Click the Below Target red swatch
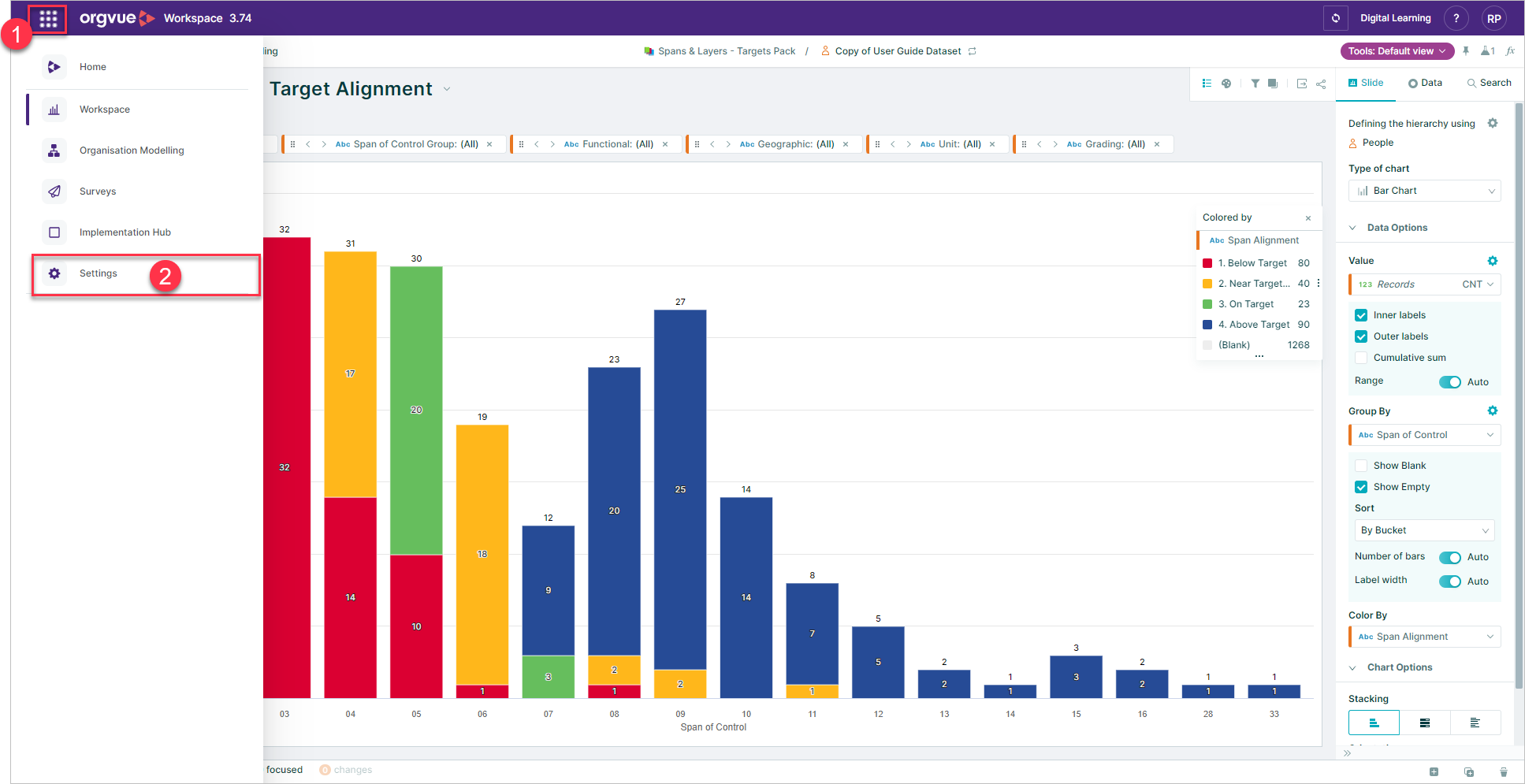 (1207, 263)
